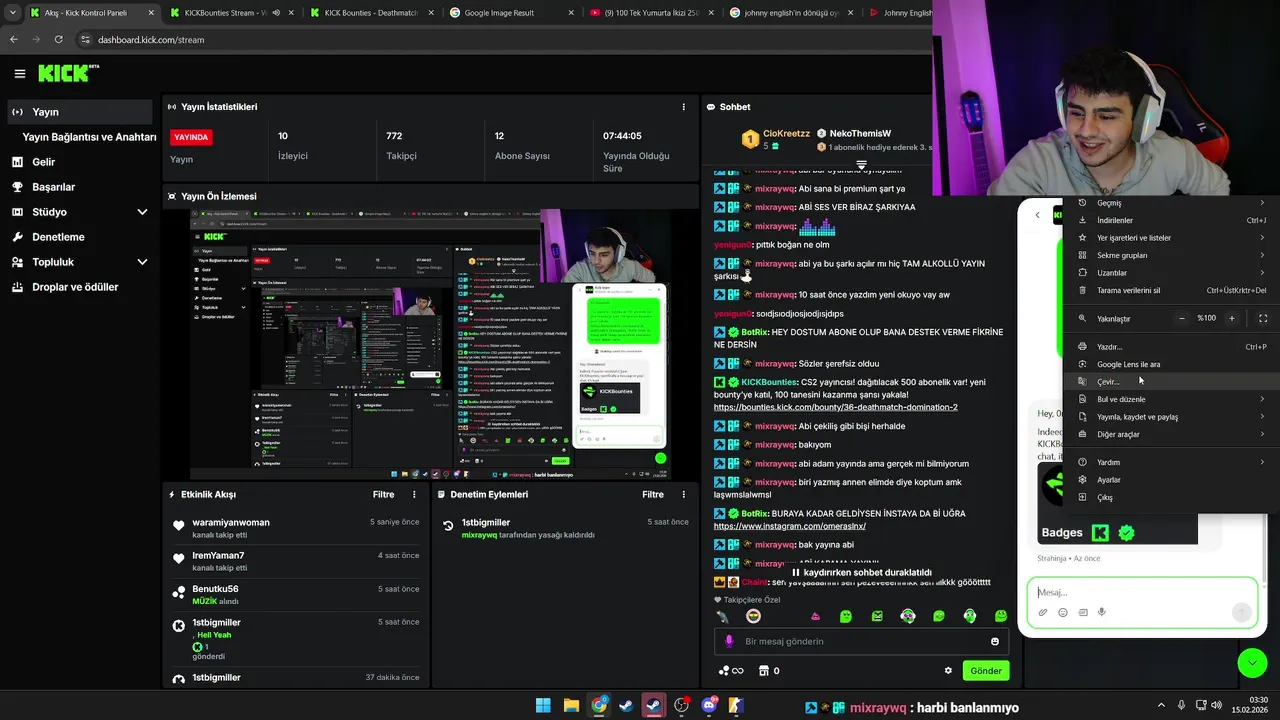This screenshot has height=720, width=1280.
Task: Open Filtre in Etkinlik Akışı panel
Action: tap(383, 494)
